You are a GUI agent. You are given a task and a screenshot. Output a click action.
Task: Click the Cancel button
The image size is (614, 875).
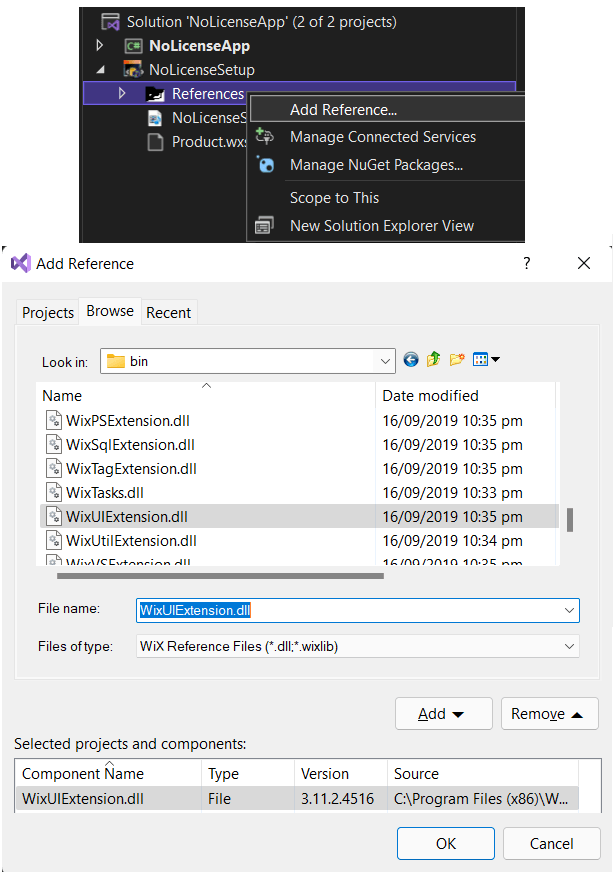[x=551, y=843]
